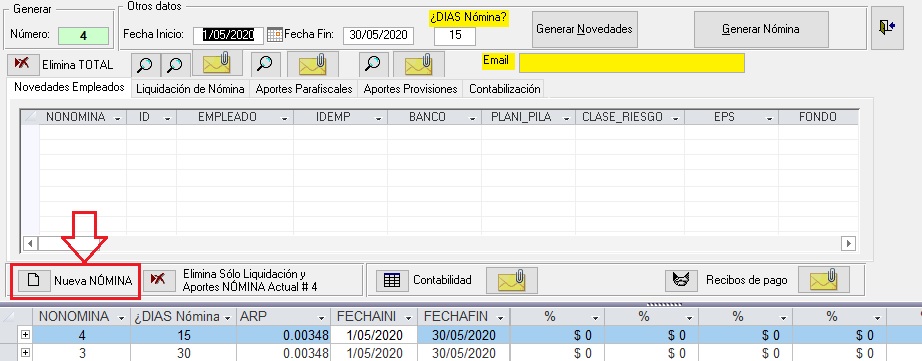Click the Generar Nómina button
The image size is (922, 361).
pos(761,29)
